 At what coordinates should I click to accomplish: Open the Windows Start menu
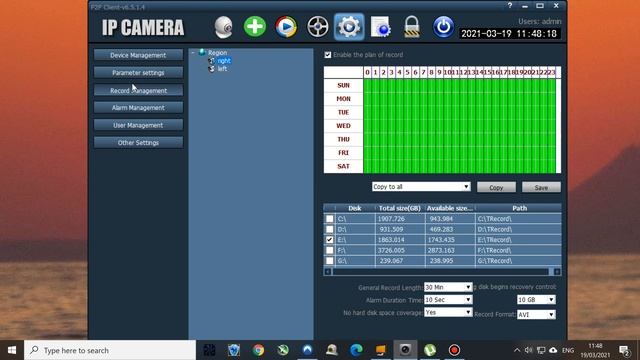point(12,350)
